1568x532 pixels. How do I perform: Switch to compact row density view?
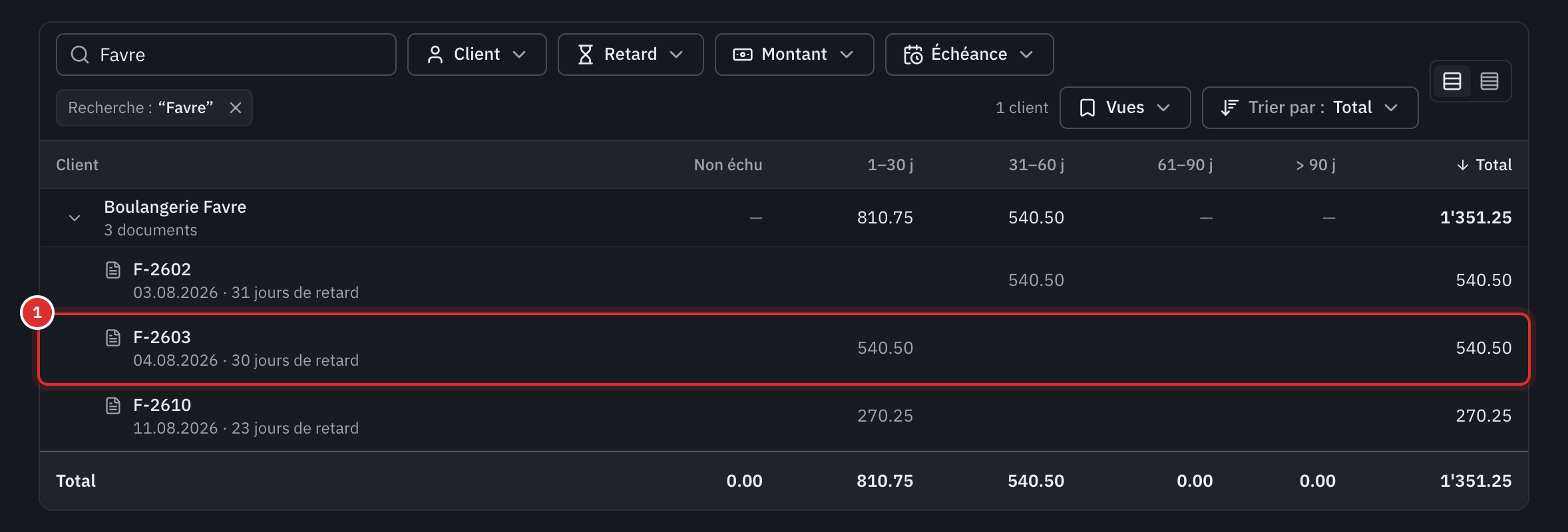coord(1489,81)
